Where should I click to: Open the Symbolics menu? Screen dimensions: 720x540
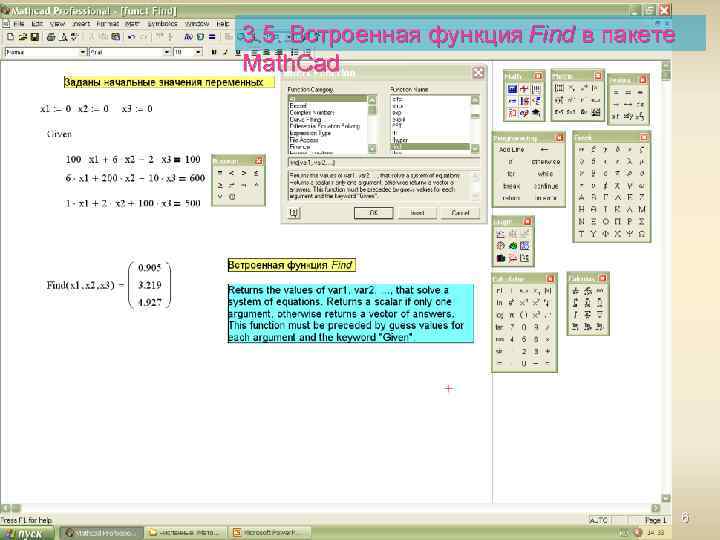pyautogui.click(x=162, y=23)
